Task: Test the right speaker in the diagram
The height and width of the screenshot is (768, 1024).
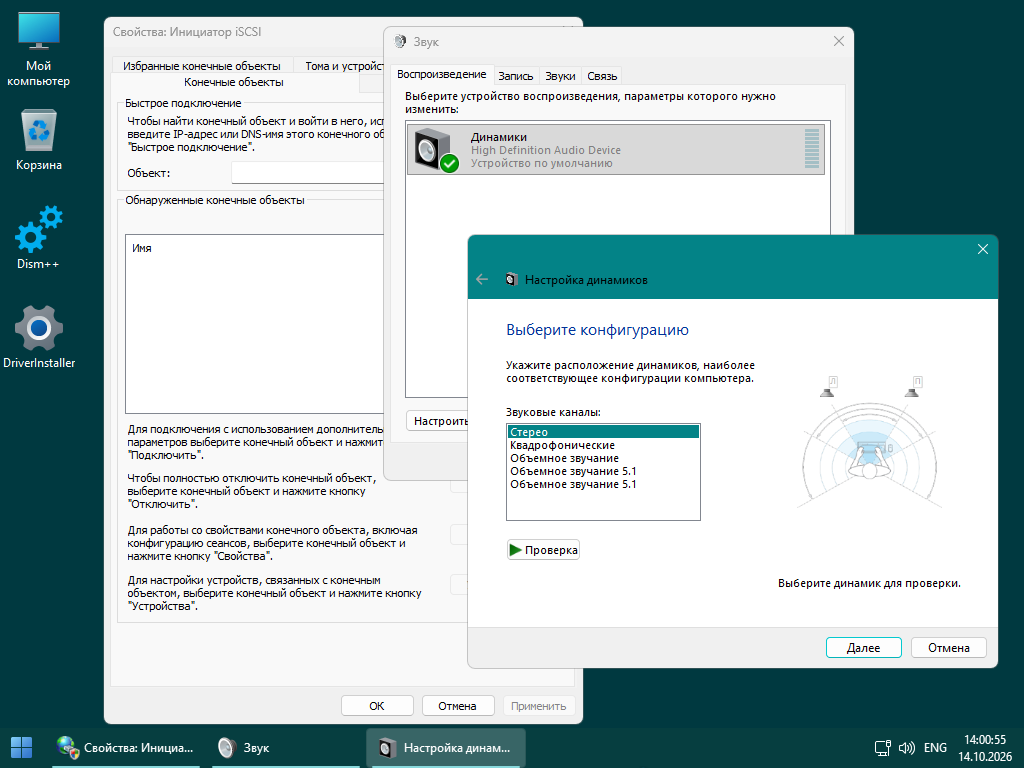Action: point(912,387)
